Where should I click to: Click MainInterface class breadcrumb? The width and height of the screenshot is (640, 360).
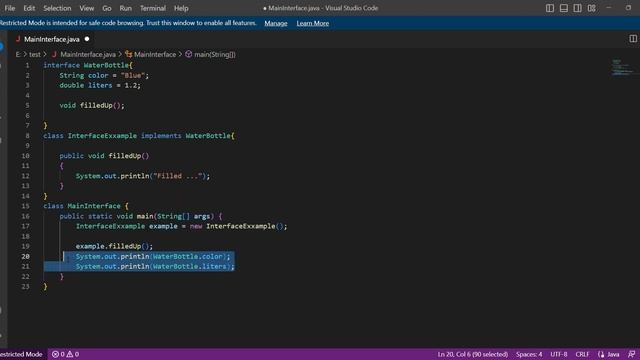coord(155,54)
